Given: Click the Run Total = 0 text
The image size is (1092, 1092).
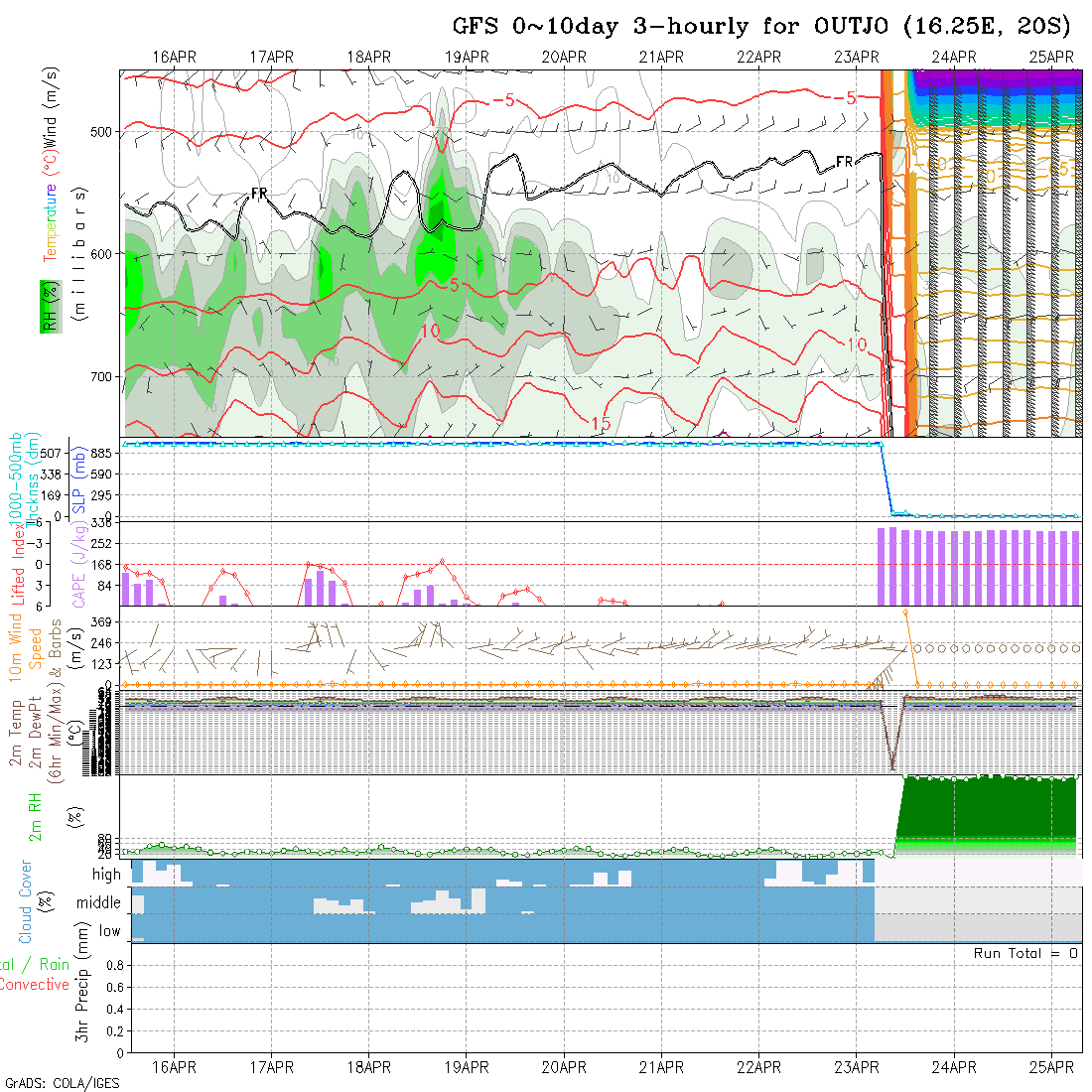Looking at the screenshot, I should (1025, 953).
